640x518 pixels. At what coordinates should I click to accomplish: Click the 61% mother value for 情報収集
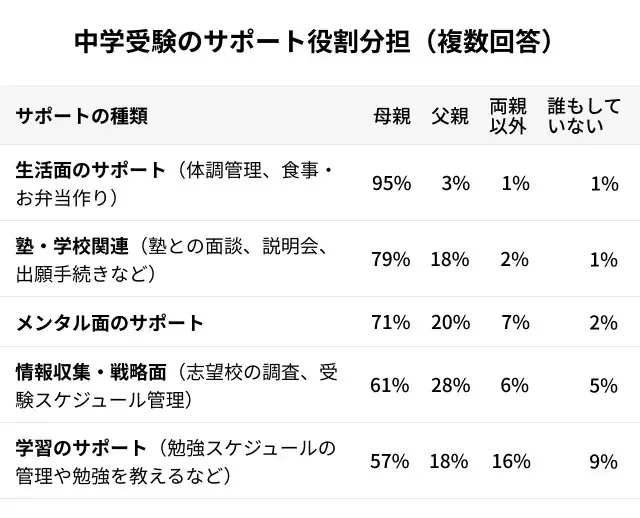[391, 386]
